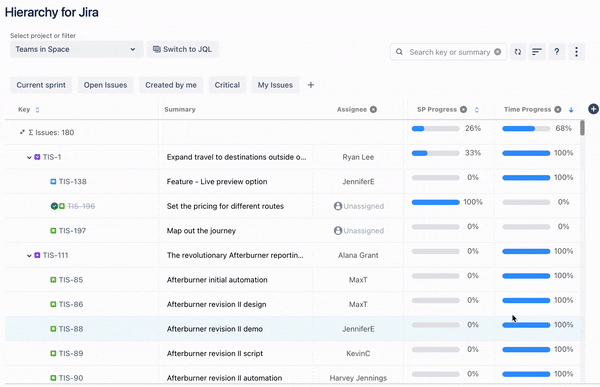Remove the SP Progress column
This screenshot has width=600, height=387.
click(x=463, y=109)
